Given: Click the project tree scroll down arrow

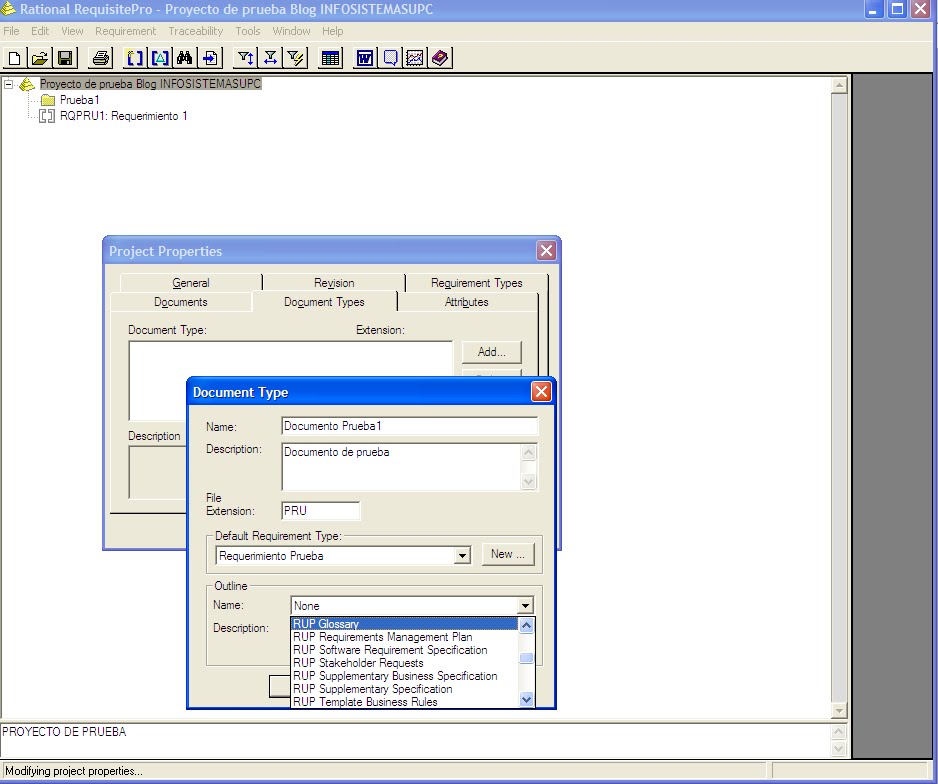Looking at the screenshot, I should [839, 710].
